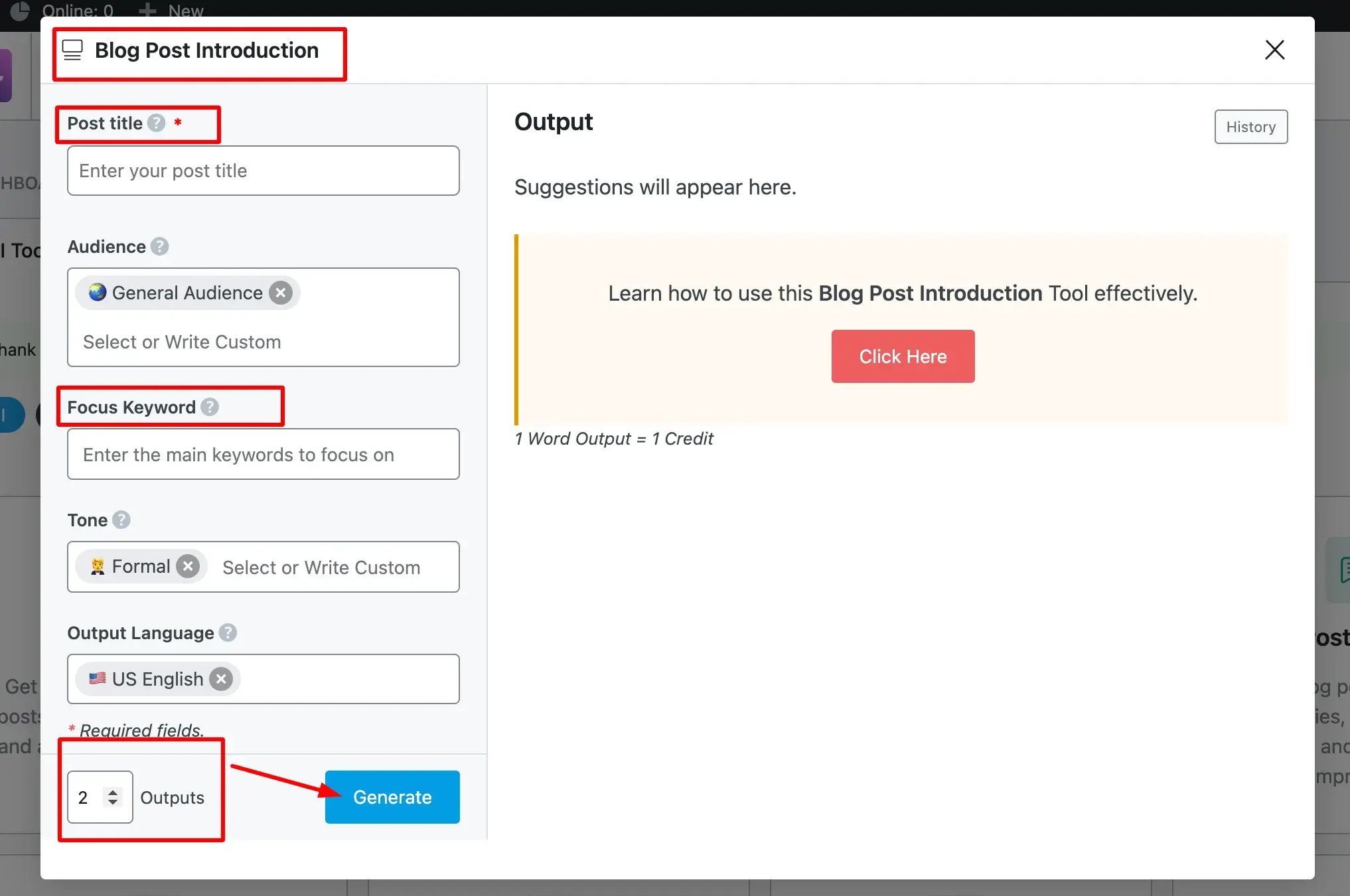Click the Output Language help icon
The image size is (1350, 896).
click(228, 633)
